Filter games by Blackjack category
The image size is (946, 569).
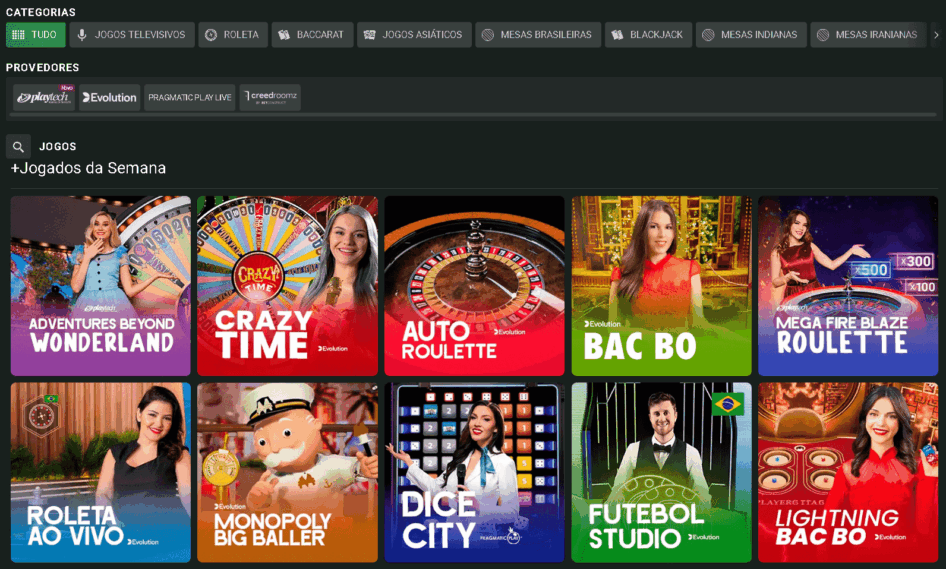tap(647, 35)
